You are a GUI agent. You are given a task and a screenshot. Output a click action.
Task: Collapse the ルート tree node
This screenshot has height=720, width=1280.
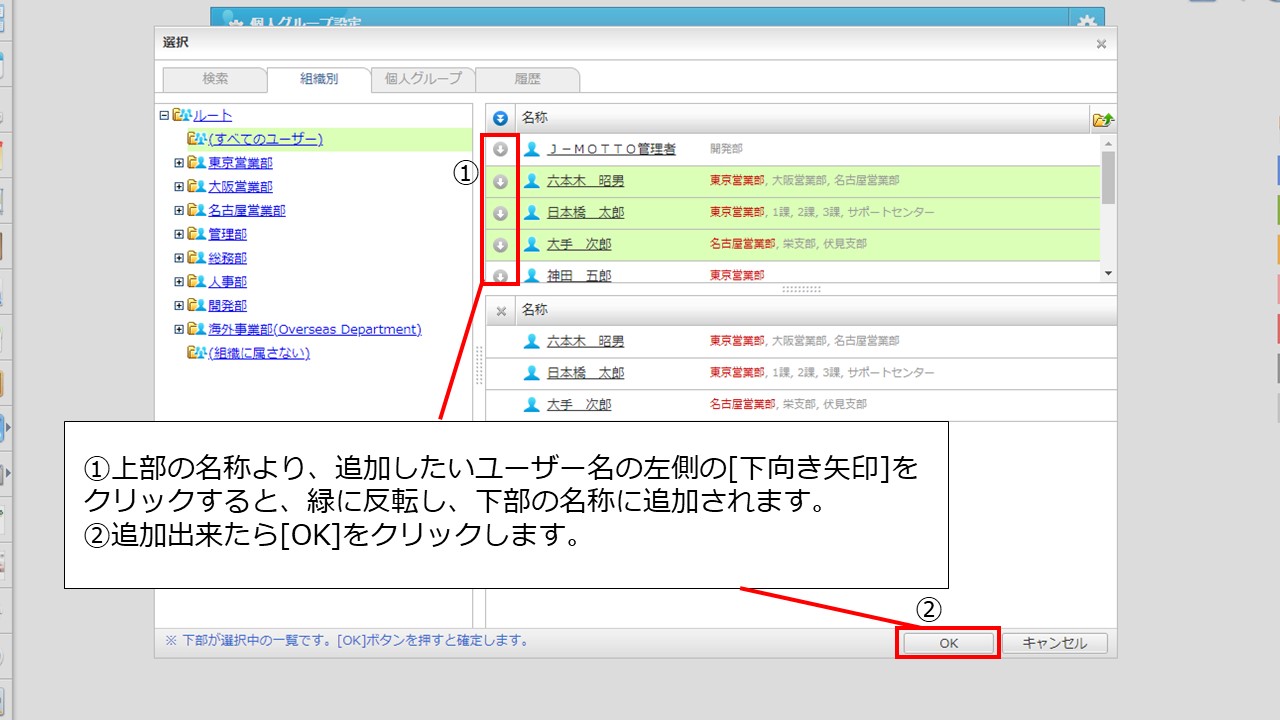164,115
